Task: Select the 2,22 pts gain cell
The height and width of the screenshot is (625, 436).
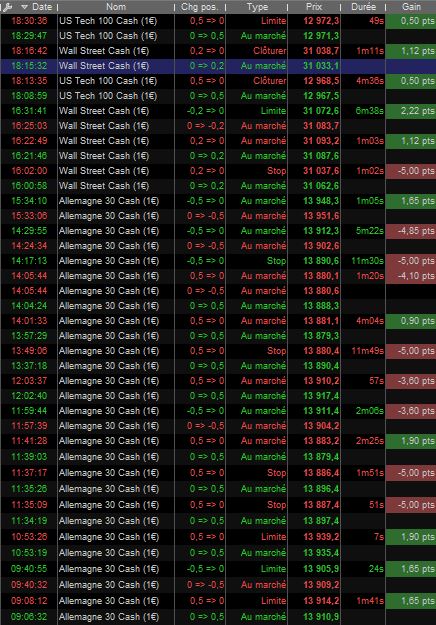Action: coord(411,111)
